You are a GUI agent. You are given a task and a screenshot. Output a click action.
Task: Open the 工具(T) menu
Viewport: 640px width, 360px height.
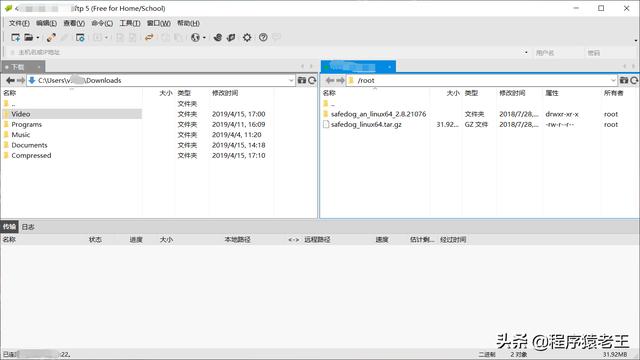tap(130, 23)
